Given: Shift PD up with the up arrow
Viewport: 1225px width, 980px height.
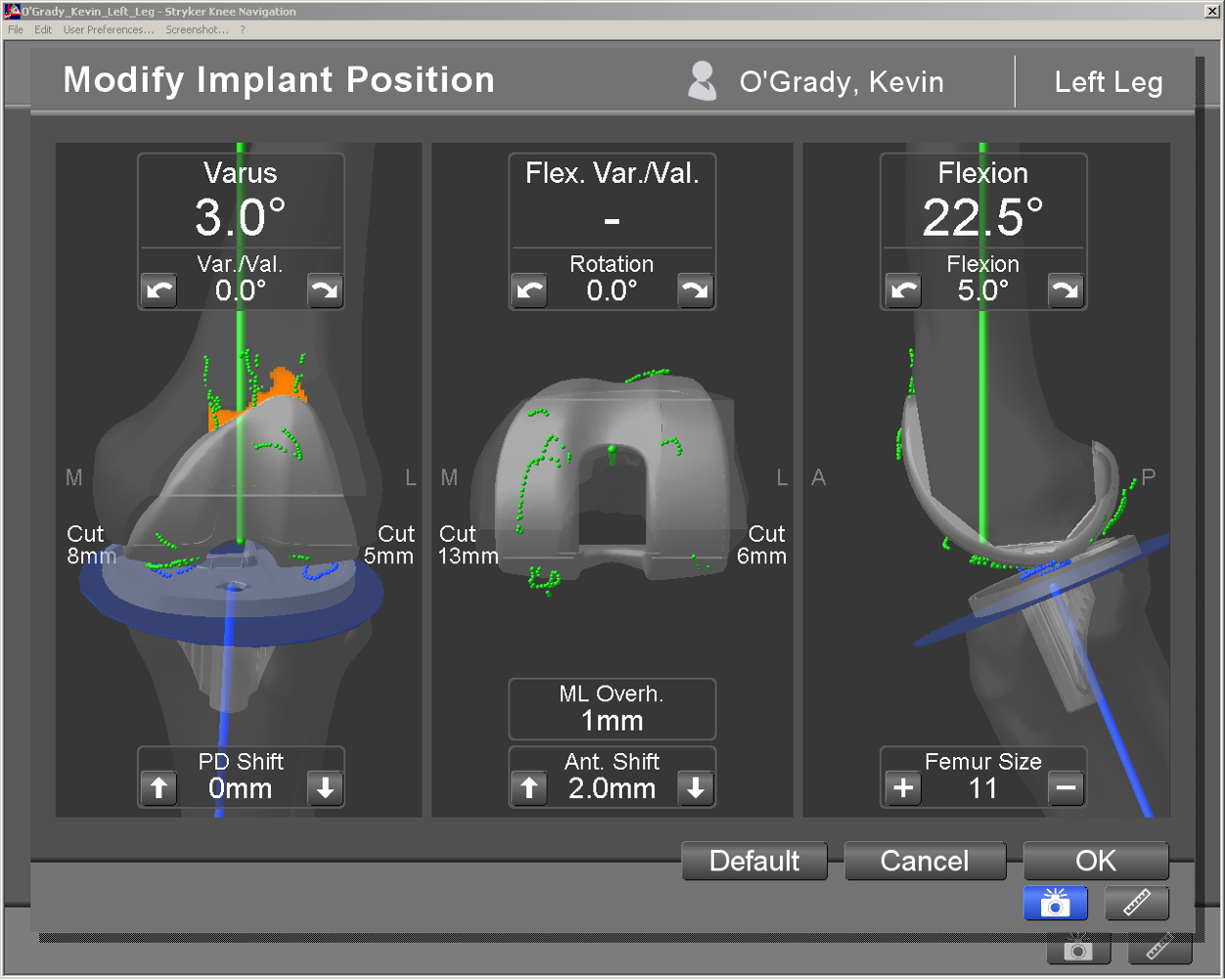Looking at the screenshot, I should coord(159,788).
